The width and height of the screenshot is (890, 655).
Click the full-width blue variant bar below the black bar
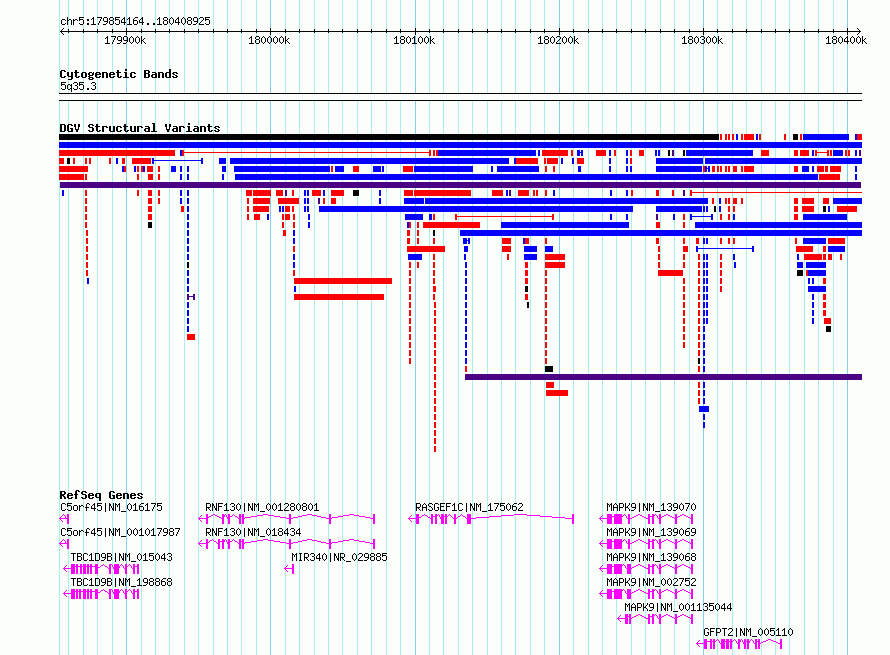pos(460,145)
